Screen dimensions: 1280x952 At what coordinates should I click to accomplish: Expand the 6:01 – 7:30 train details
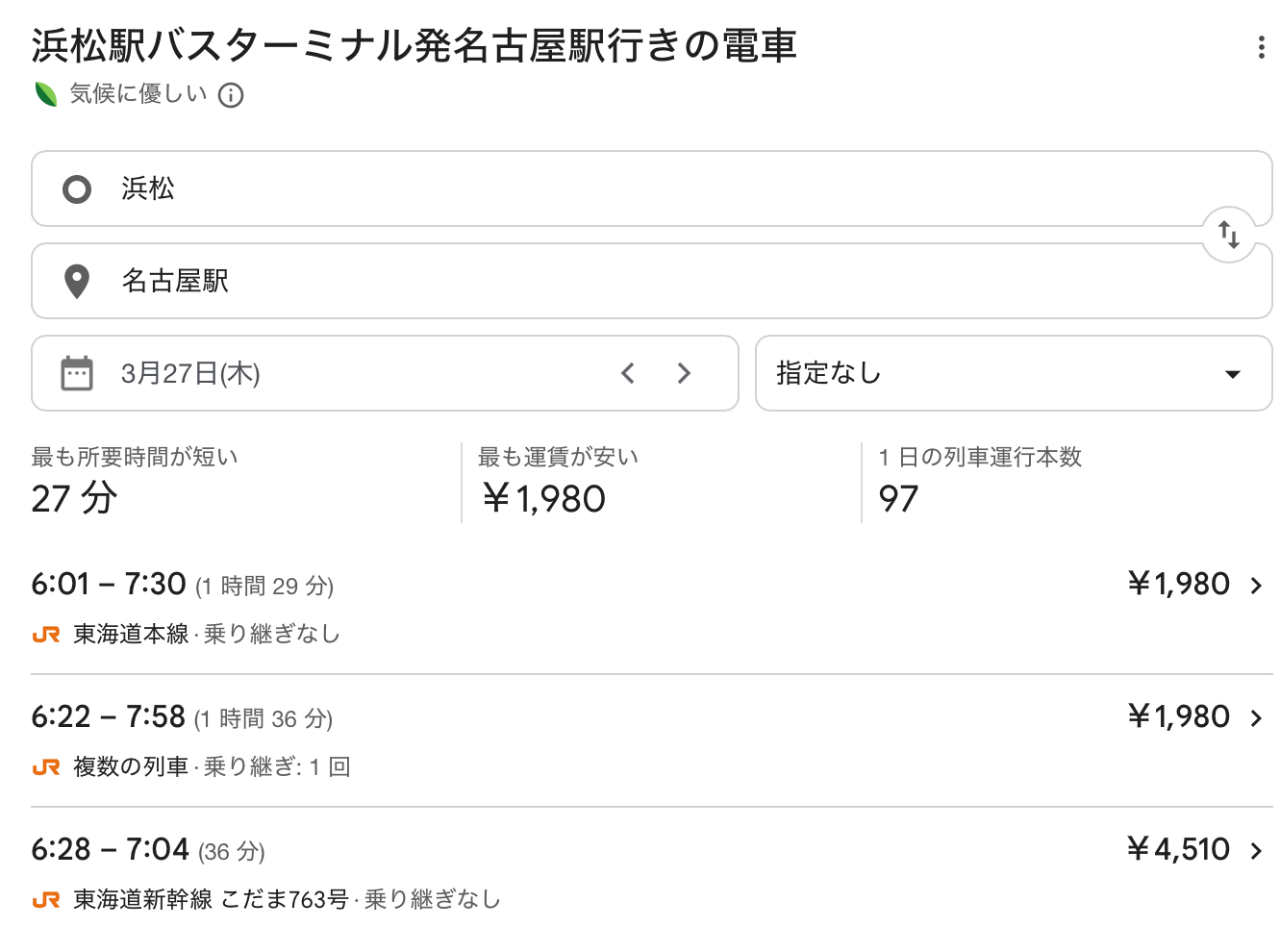pos(1256,586)
